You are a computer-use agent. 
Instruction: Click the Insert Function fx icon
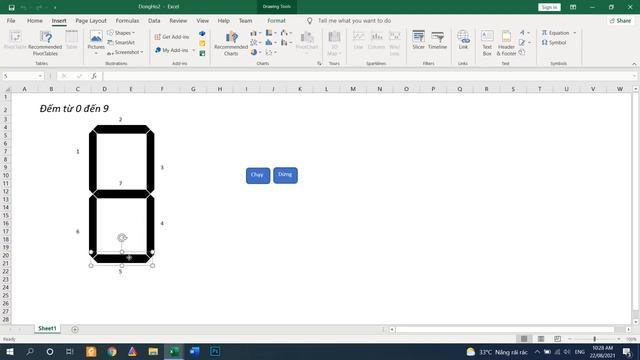coord(94,76)
